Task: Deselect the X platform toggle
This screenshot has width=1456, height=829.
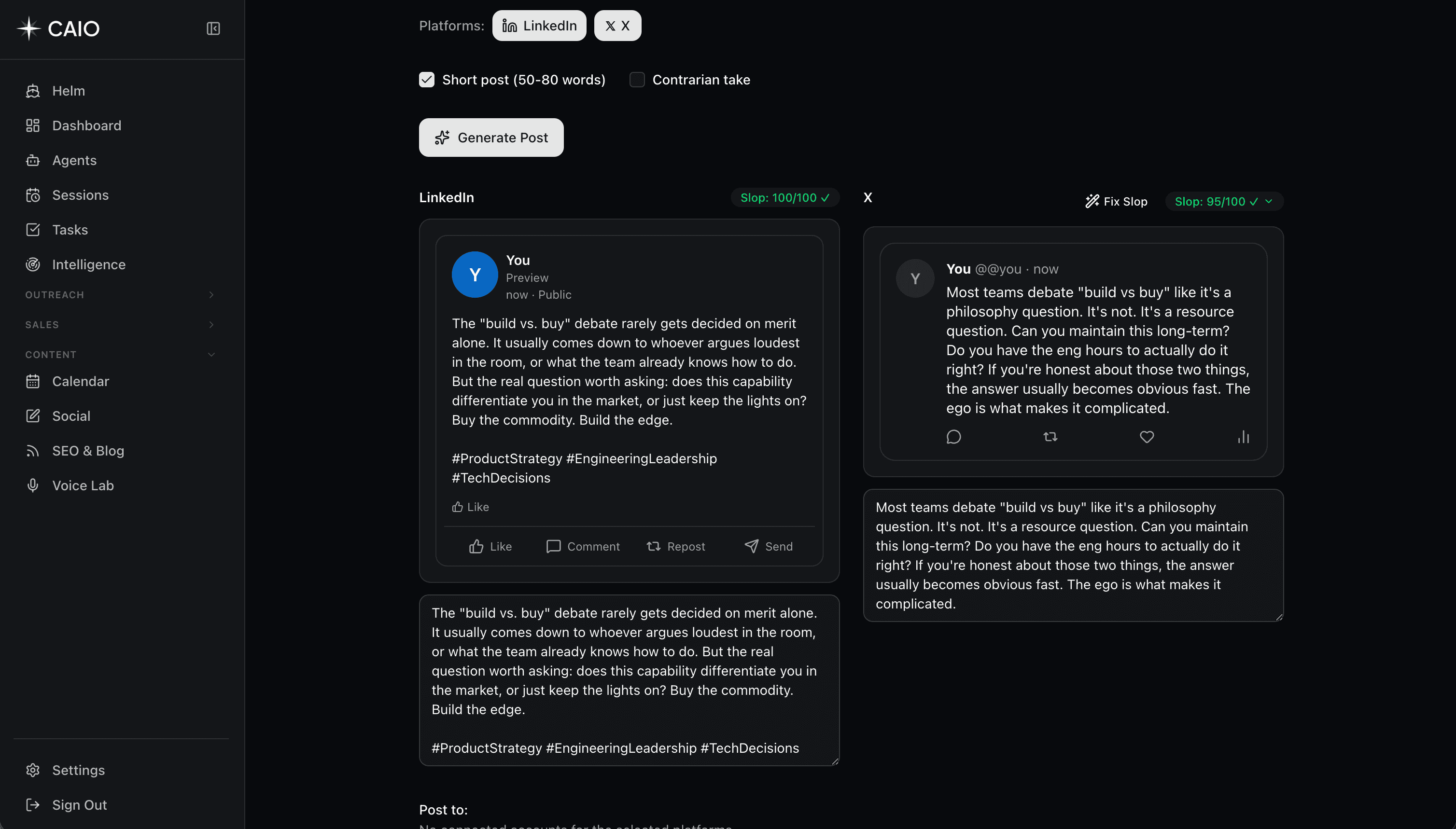Action: [x=617, y=25]
